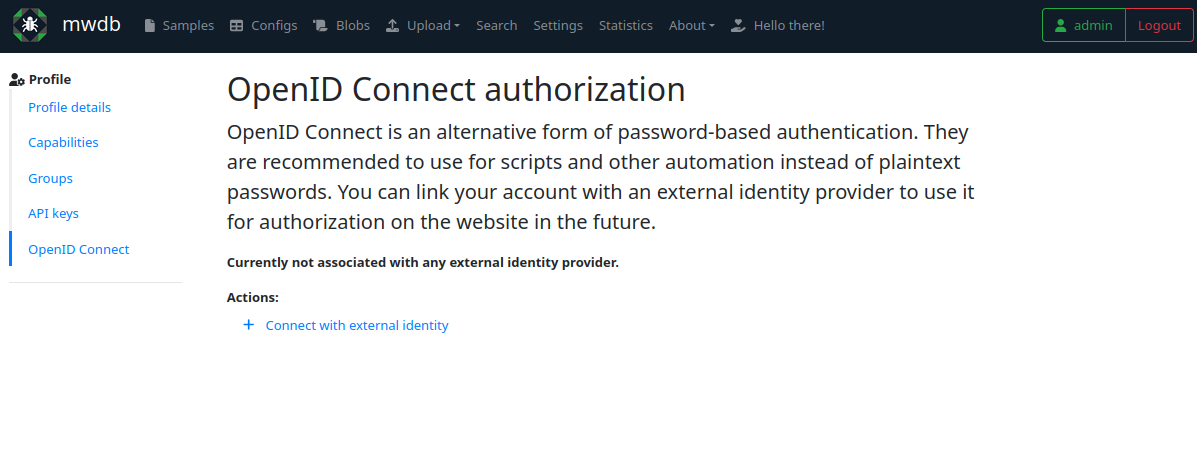Go to the Blobs page

pos(341,25)
